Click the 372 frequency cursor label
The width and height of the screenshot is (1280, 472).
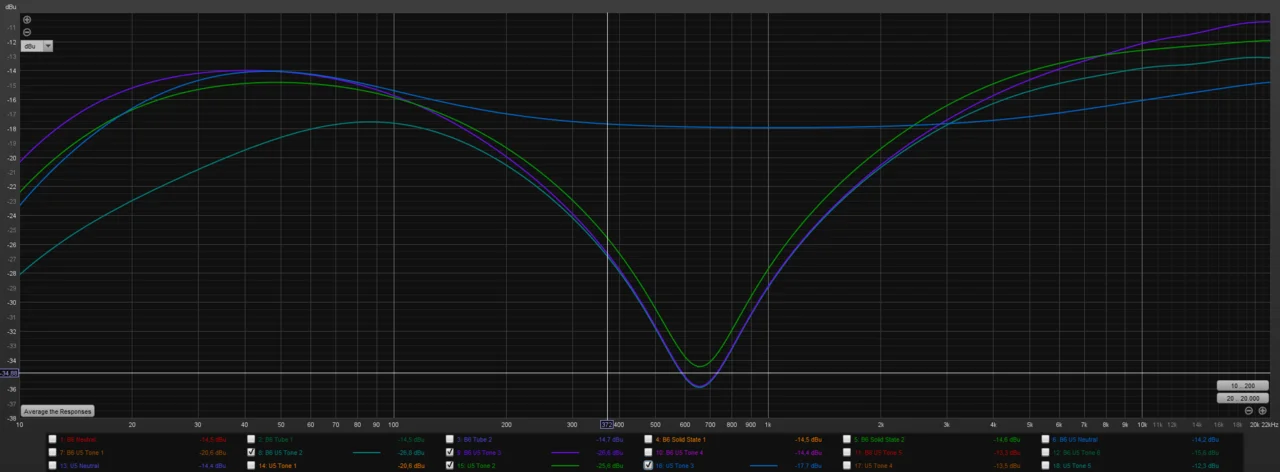pos(606,424)
